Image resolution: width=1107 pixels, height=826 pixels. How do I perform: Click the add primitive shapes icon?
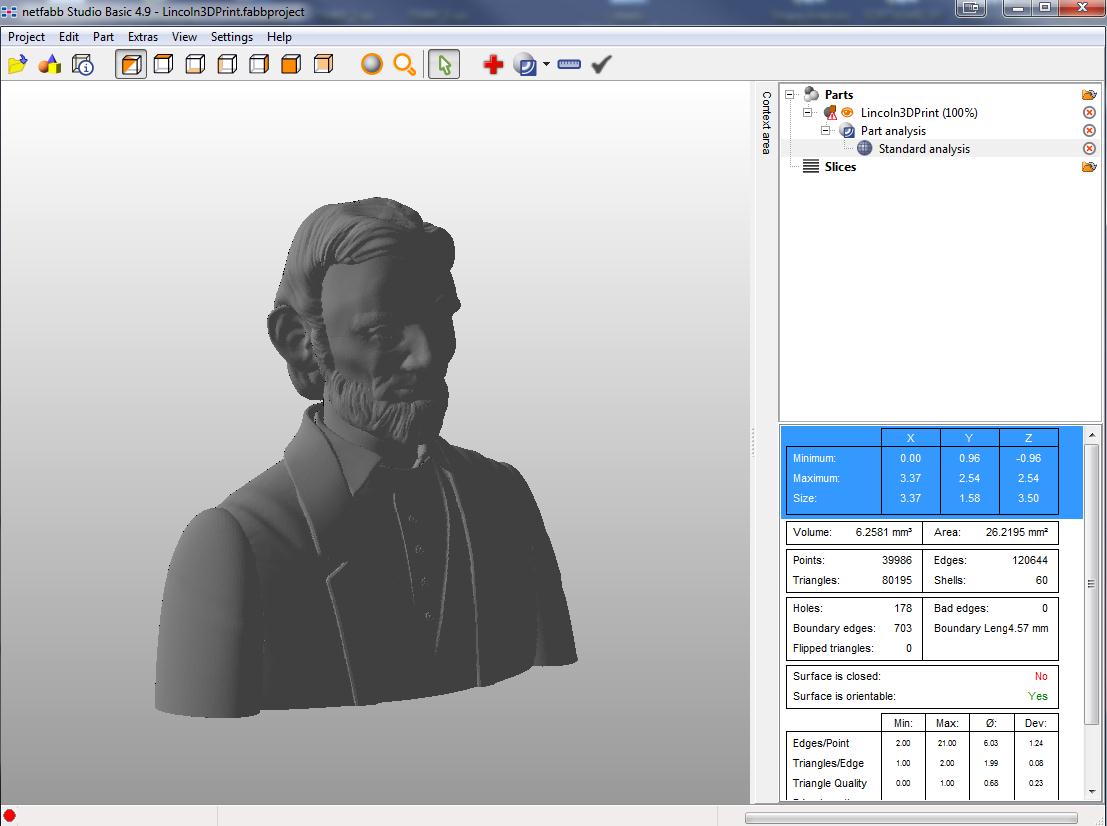49,65
